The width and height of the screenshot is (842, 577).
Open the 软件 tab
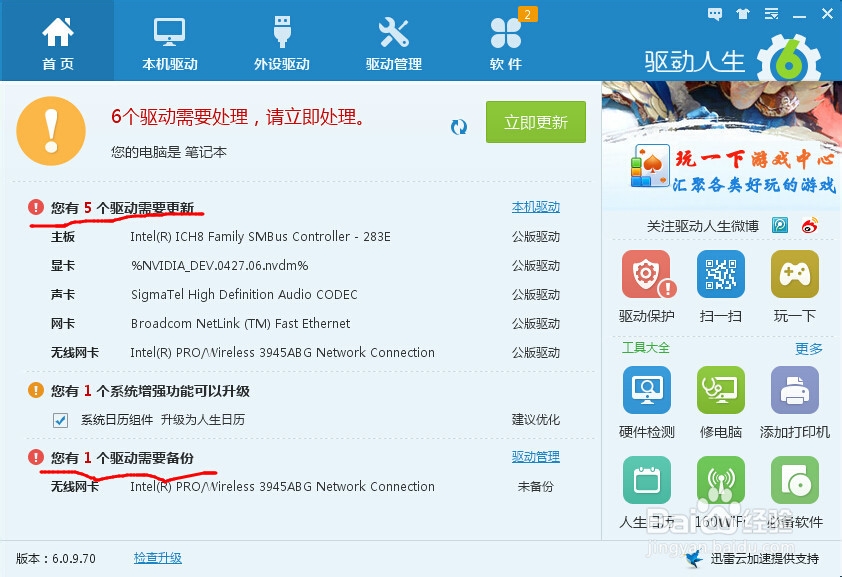(x=505, y=43)
